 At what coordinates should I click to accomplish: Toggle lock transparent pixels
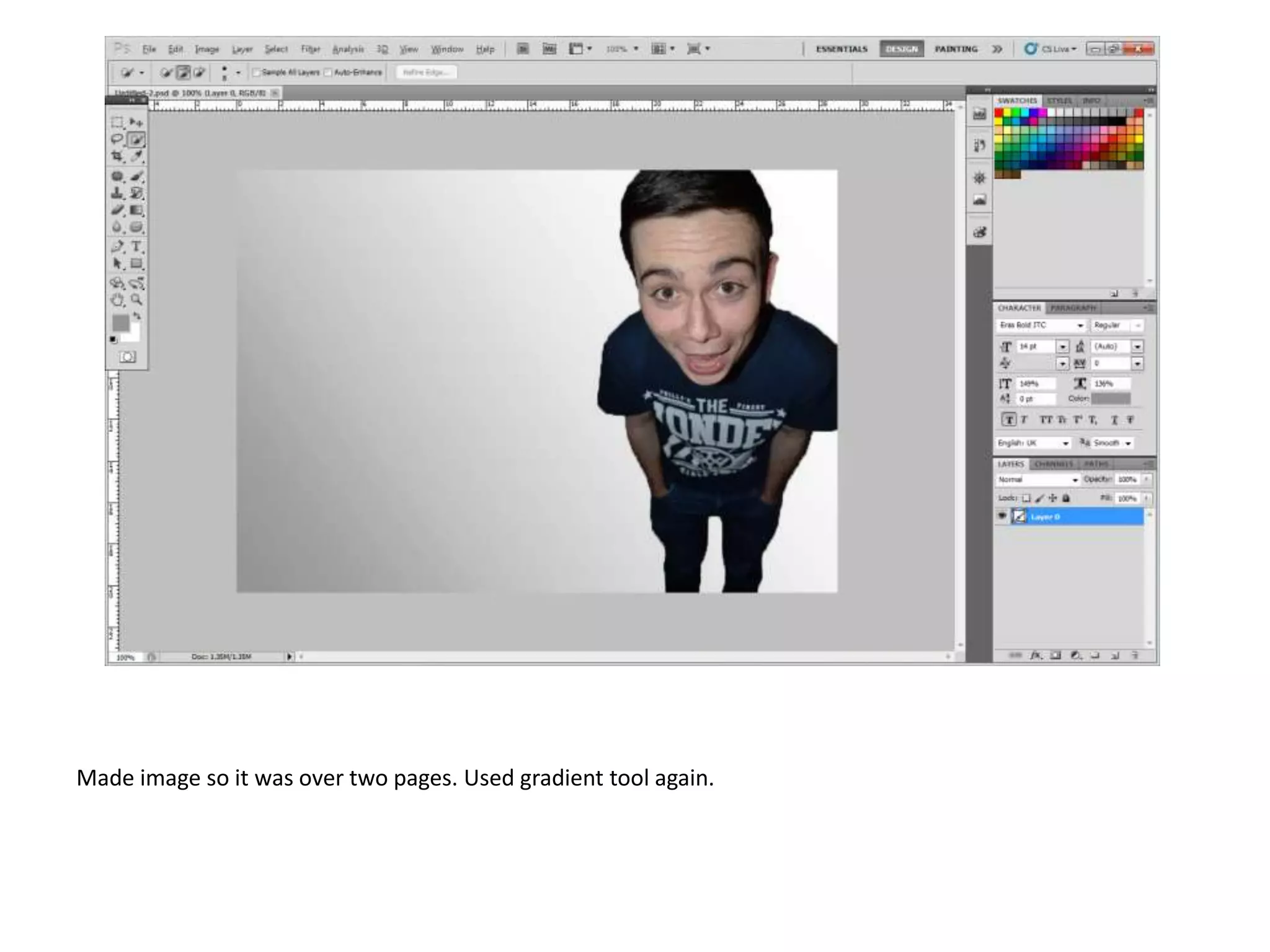[x=1026, y=498]
